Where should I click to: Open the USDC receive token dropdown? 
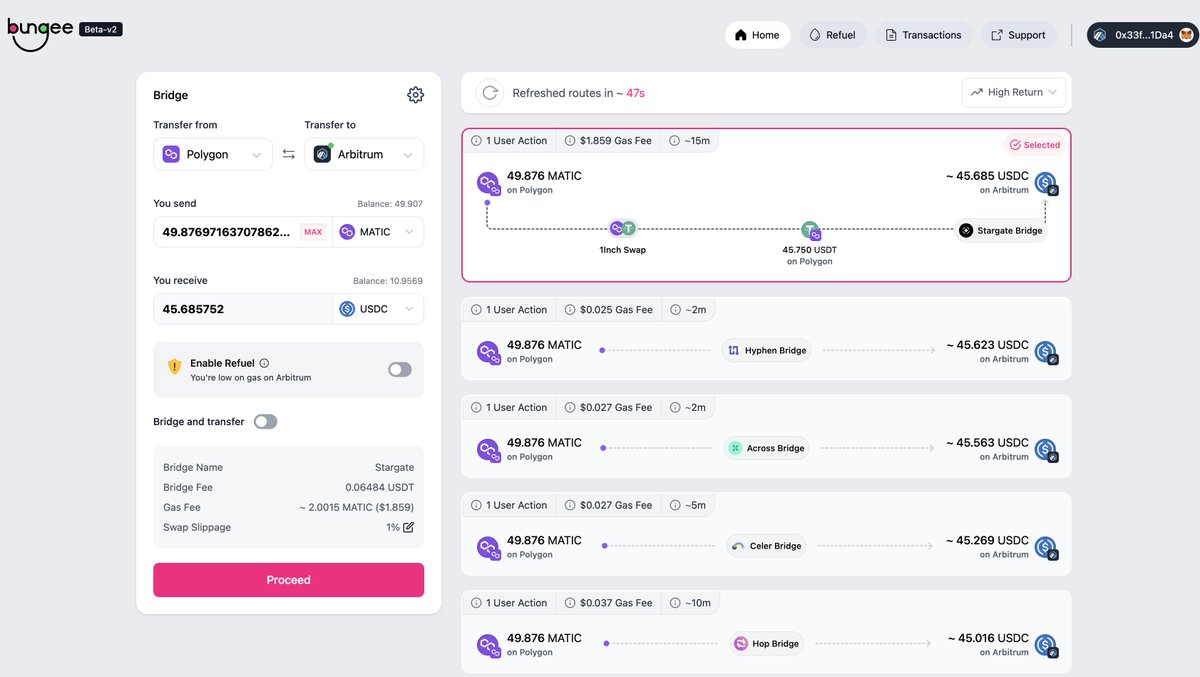(378, 309)
